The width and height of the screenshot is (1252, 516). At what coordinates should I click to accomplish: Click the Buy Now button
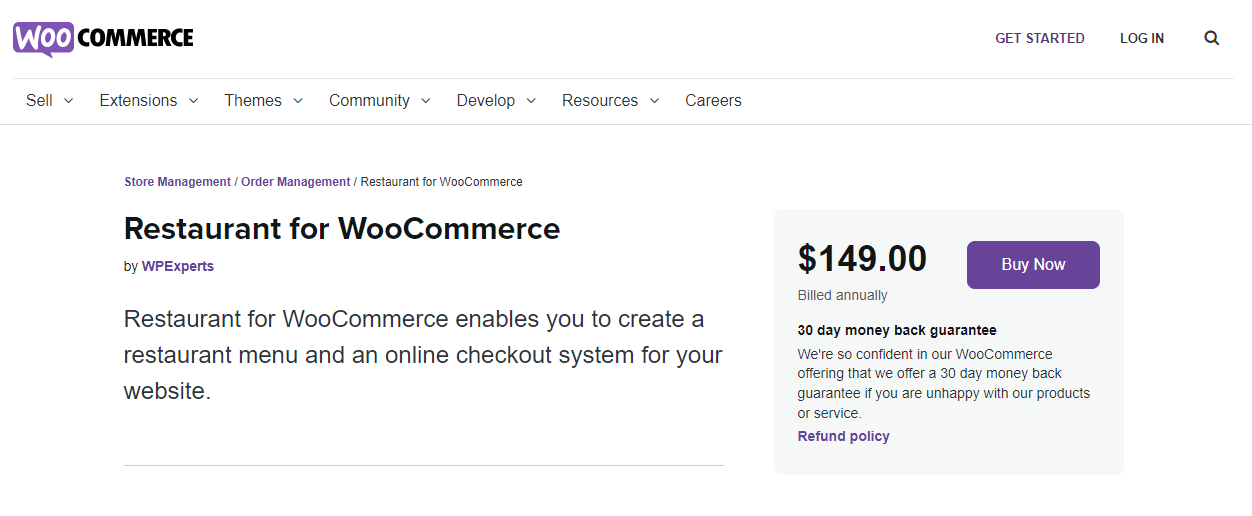coord(1033,265)
